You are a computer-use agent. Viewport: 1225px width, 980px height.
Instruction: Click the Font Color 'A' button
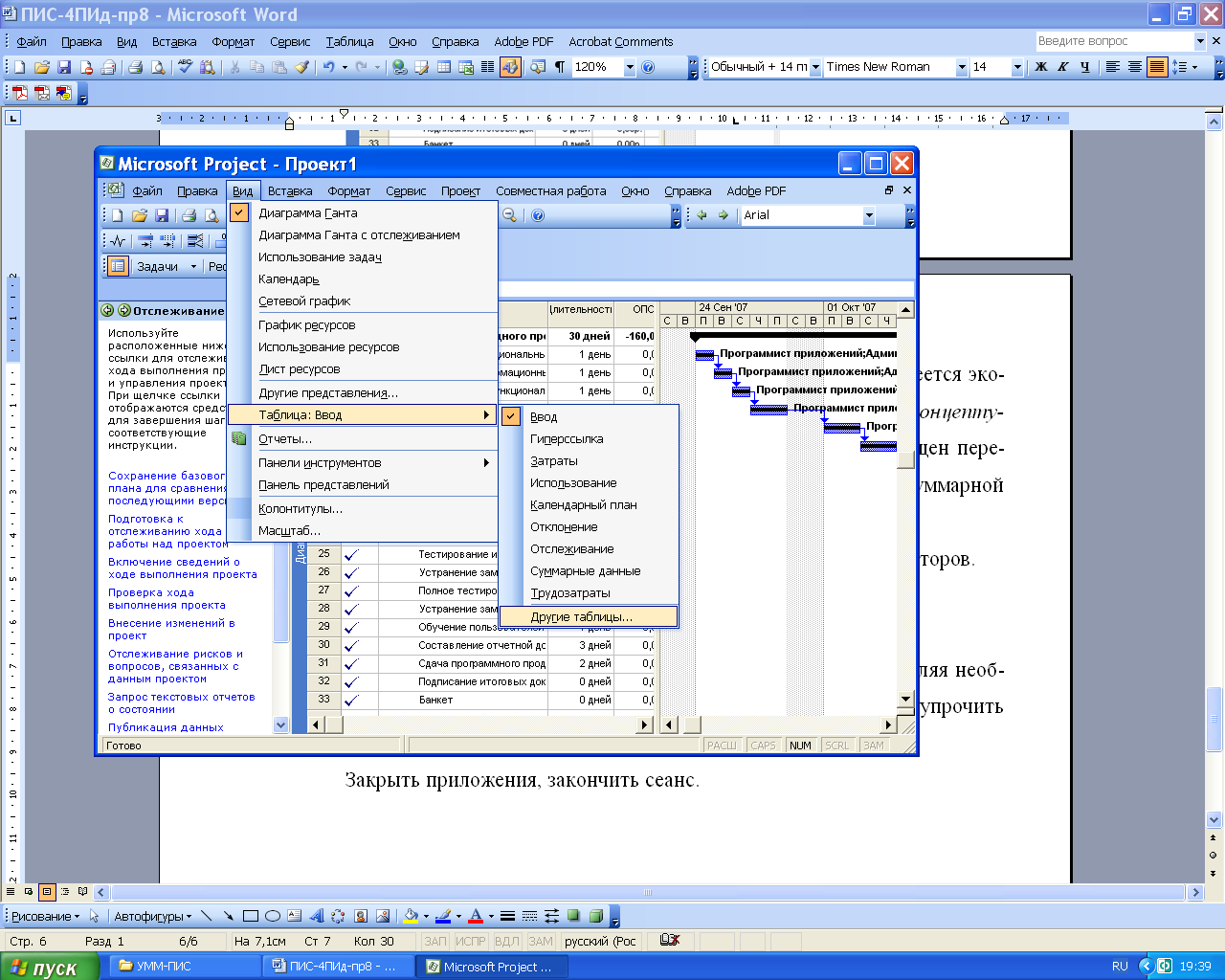click(475, 916)
